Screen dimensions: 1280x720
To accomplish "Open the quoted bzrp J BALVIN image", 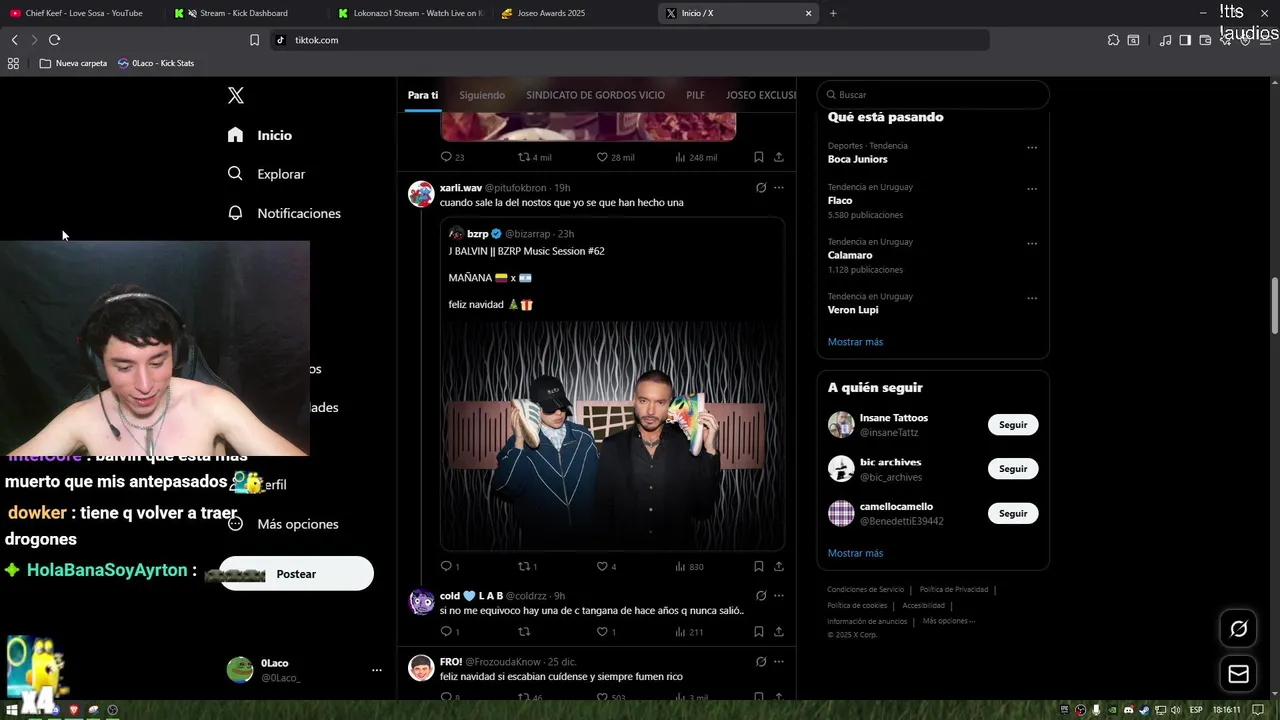I will pos(612,435).
